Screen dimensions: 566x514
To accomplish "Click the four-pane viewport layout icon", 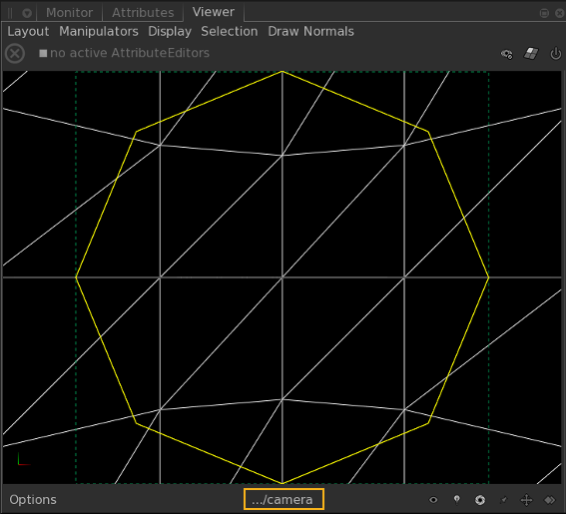I will (531, 54).
